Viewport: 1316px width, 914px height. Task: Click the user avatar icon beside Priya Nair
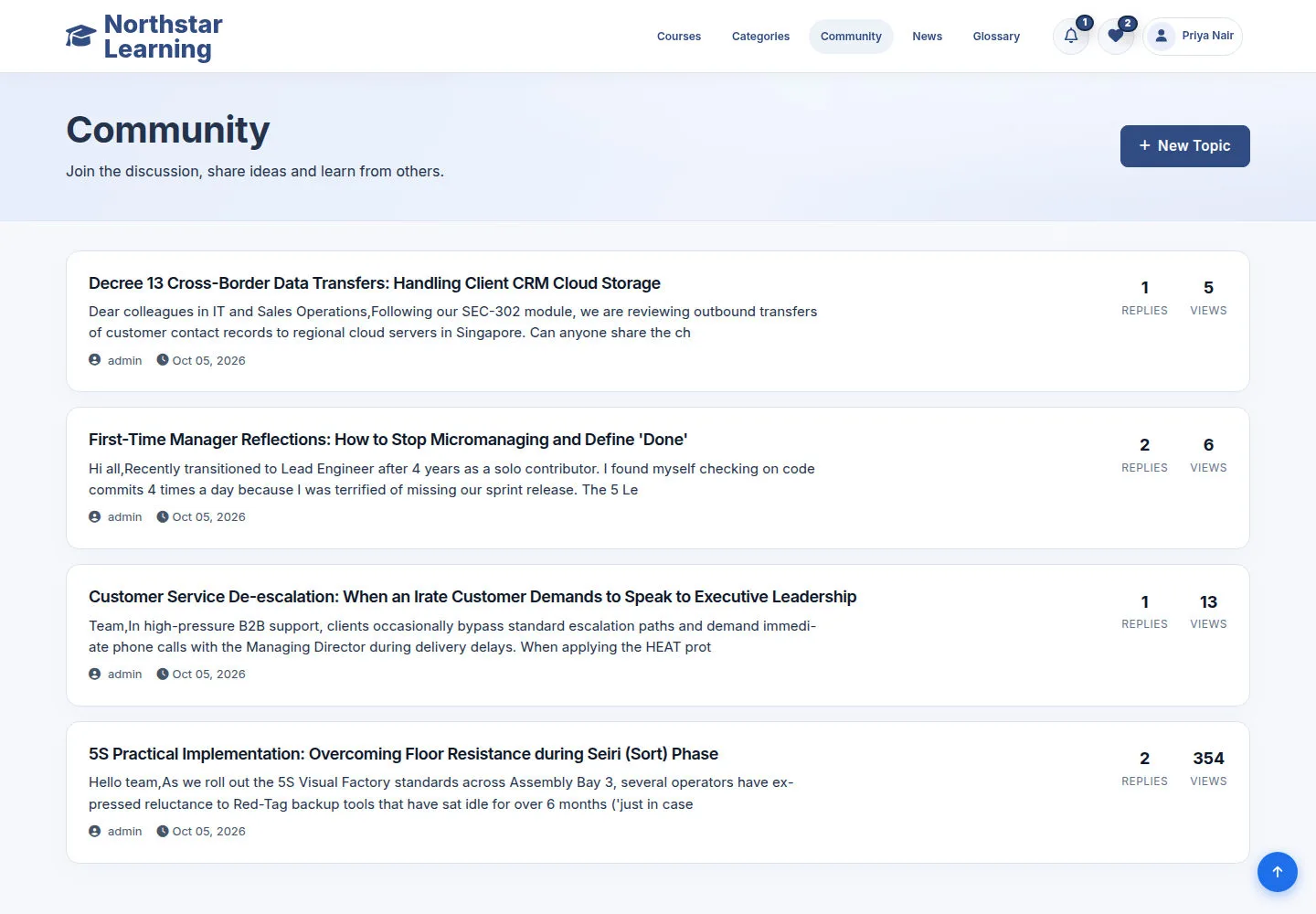pyautogui.click(x=1161, y=36)
